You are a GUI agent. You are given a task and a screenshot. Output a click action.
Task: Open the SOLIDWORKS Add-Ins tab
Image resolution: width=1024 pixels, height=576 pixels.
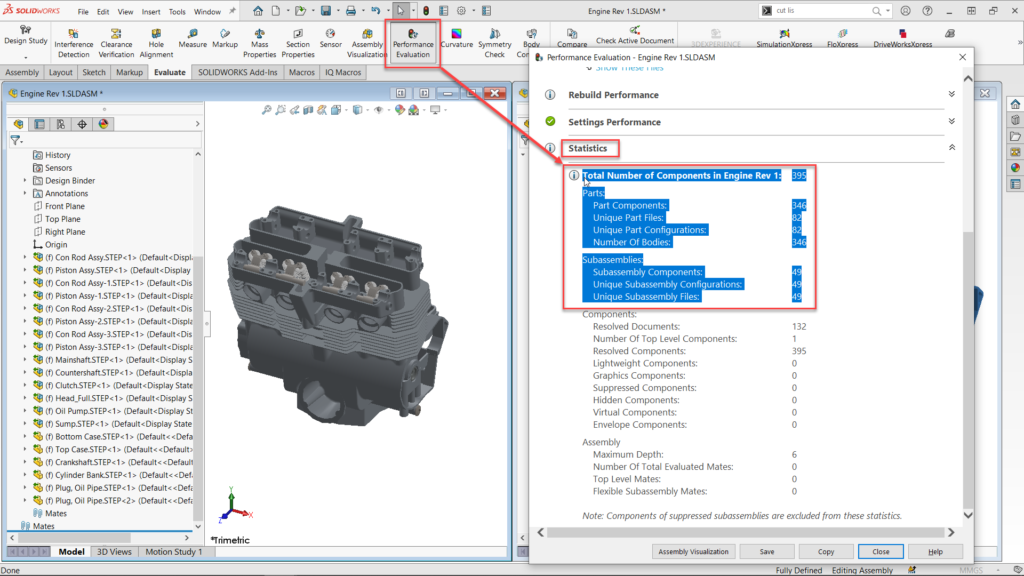[238, 72]
